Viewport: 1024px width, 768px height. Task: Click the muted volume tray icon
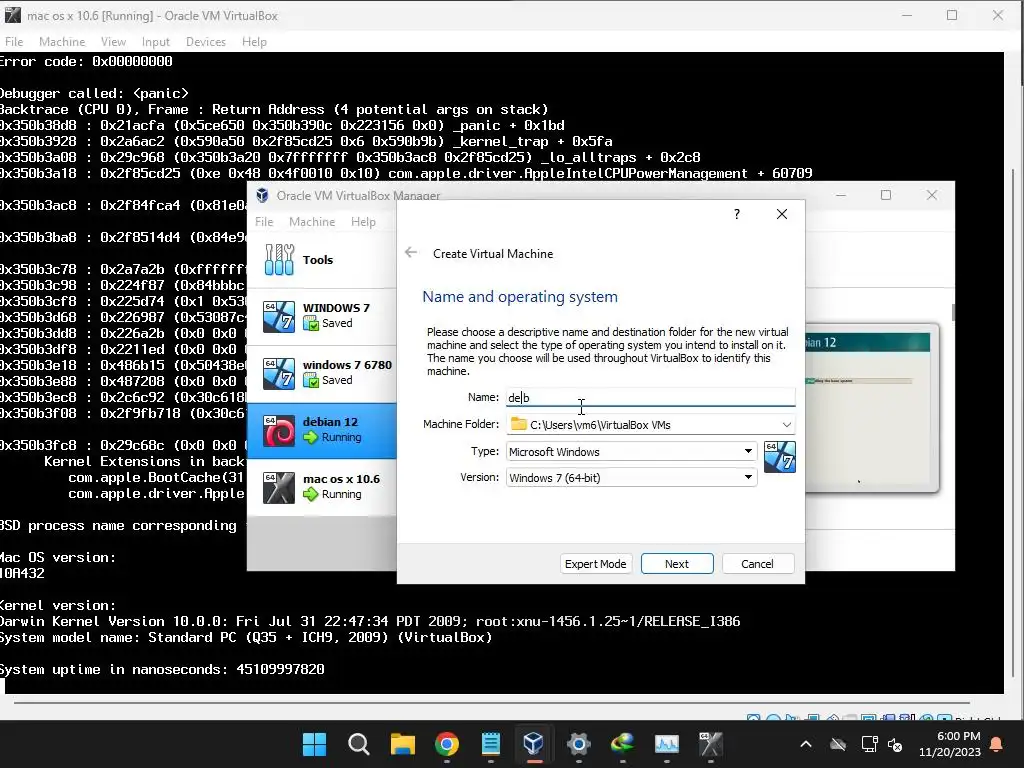pos(895,744)
